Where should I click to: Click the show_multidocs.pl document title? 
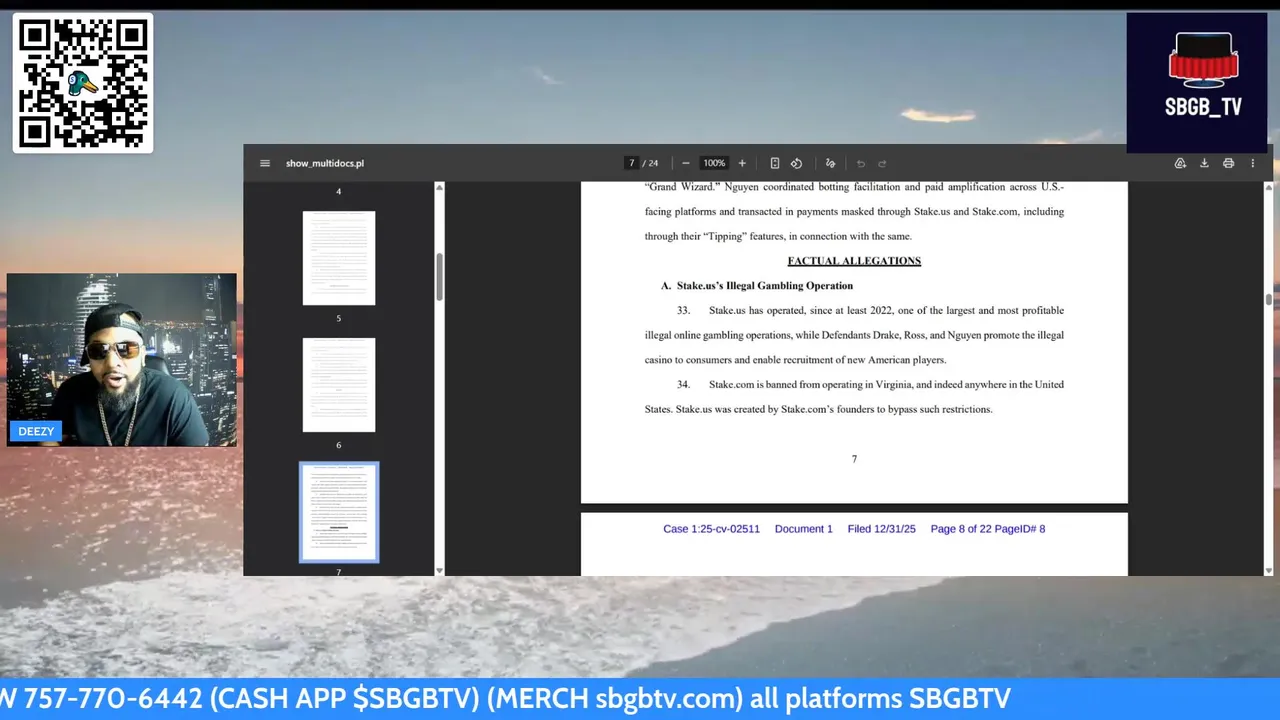pyautogui.click(x=325, y=163)
